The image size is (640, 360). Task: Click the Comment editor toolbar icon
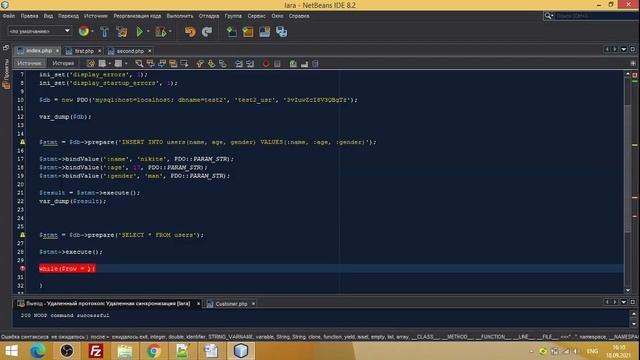click(293, 64)
